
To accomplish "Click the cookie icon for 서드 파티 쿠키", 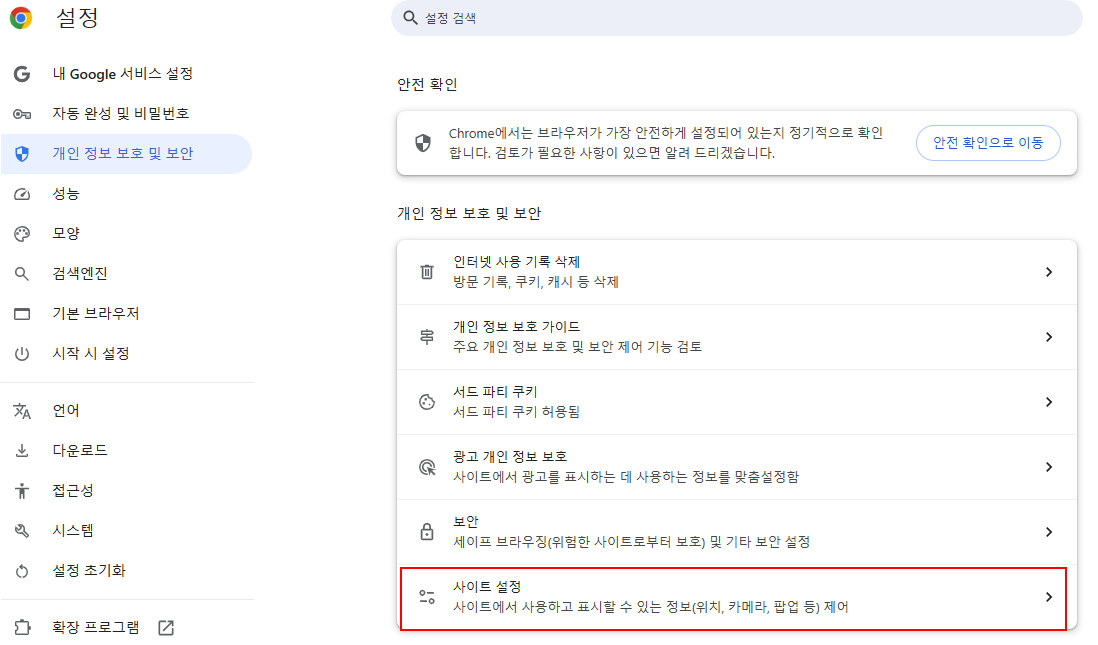I will pos(427,402).
